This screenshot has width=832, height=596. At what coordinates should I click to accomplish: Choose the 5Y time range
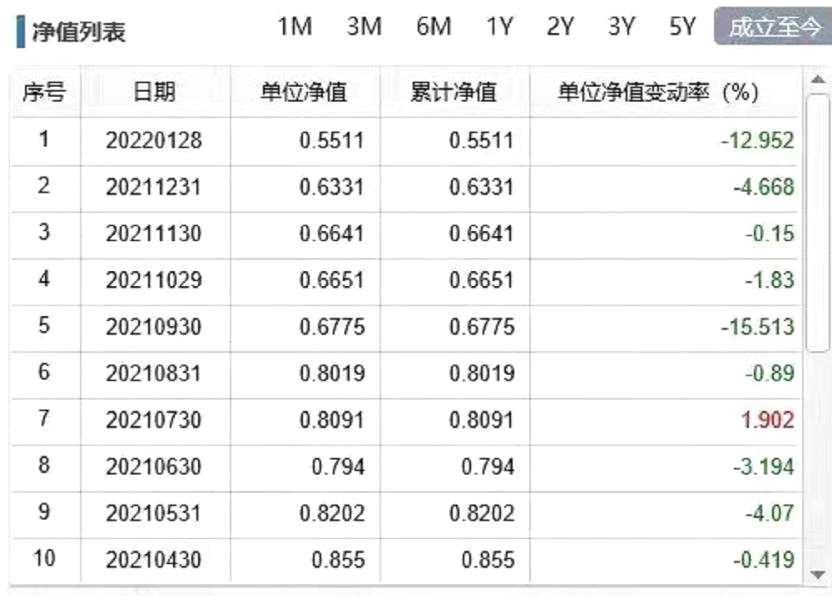click(x=682, y=27)
